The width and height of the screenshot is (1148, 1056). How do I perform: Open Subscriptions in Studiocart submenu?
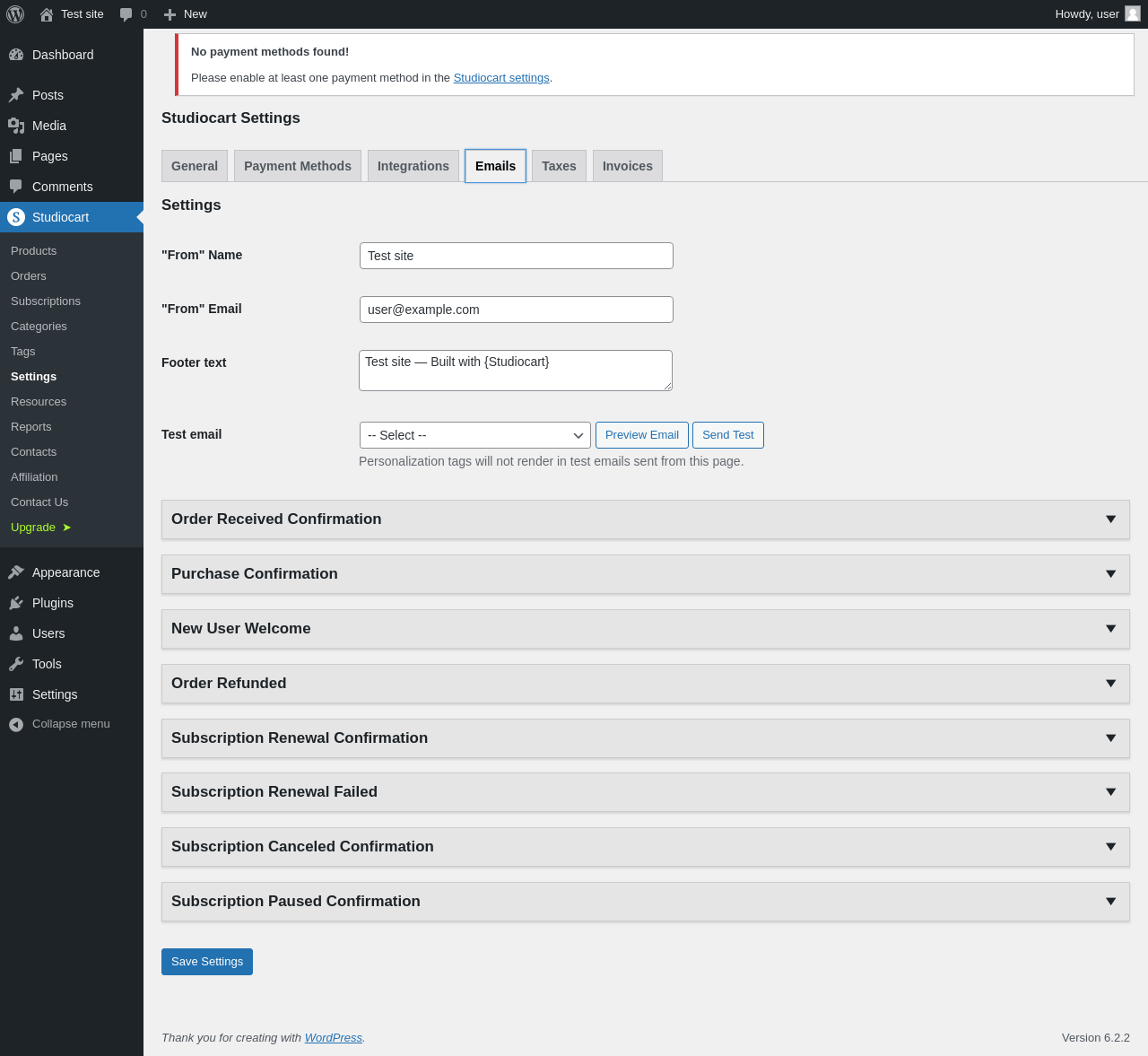[x=46, y=301]
